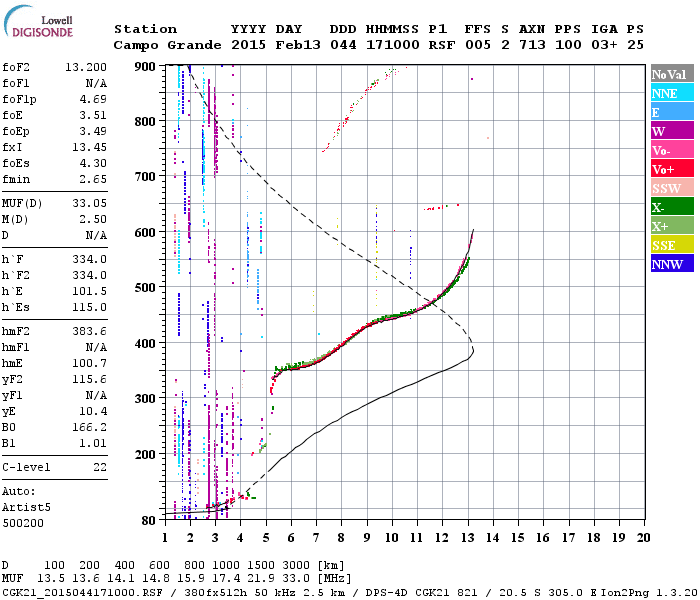Click the yE value 10.4
The width and height of the screenshot is (700, 600).
(93, 412)
